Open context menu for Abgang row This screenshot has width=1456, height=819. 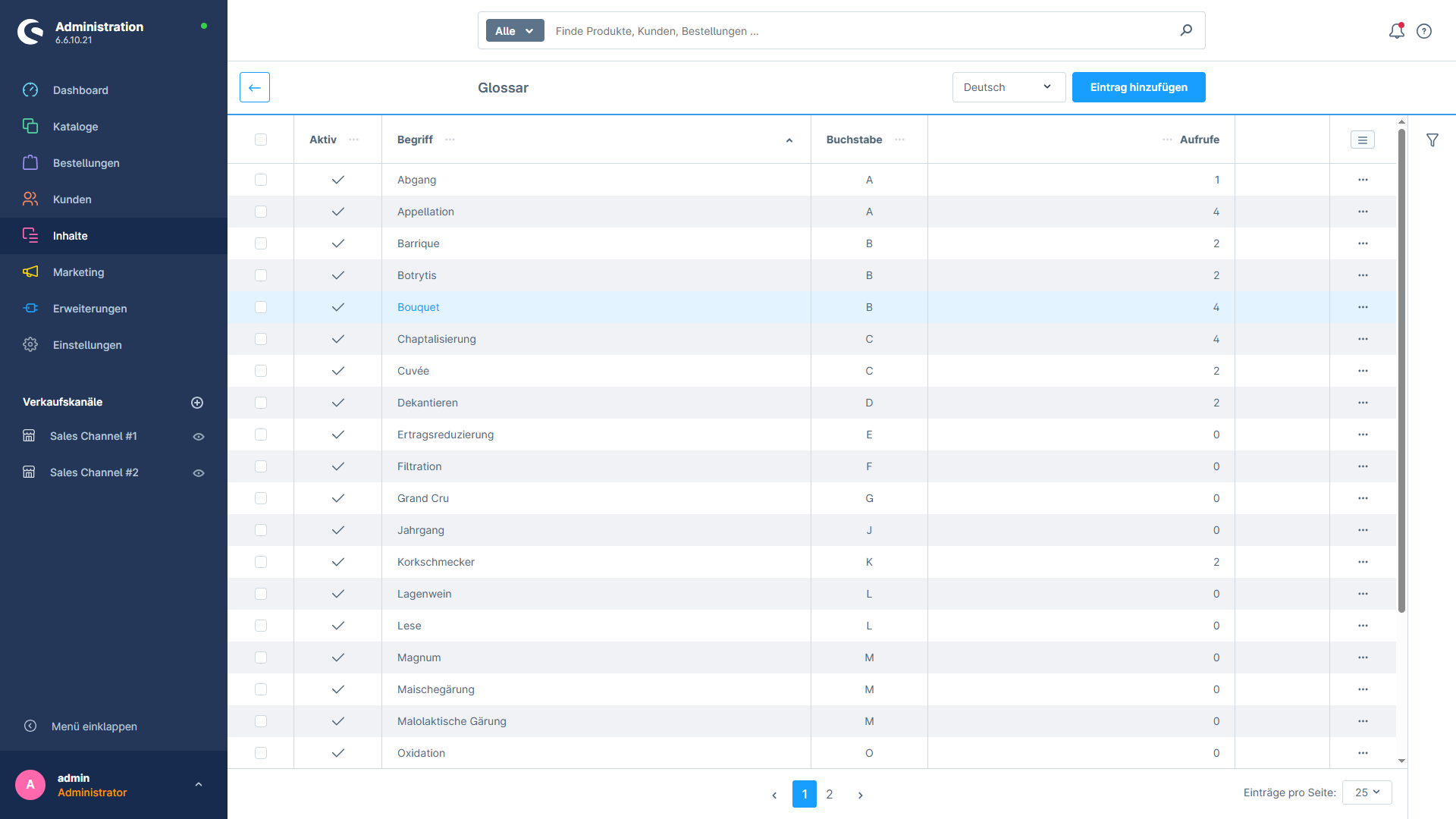click(x=1363, y=180)
